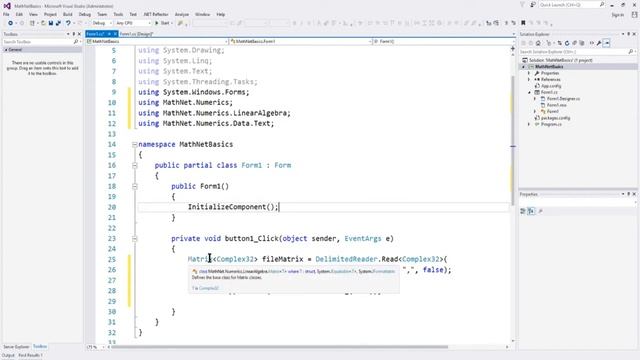
Task: Open MathNetBasics project navigation dropdown
Action: 157,42
